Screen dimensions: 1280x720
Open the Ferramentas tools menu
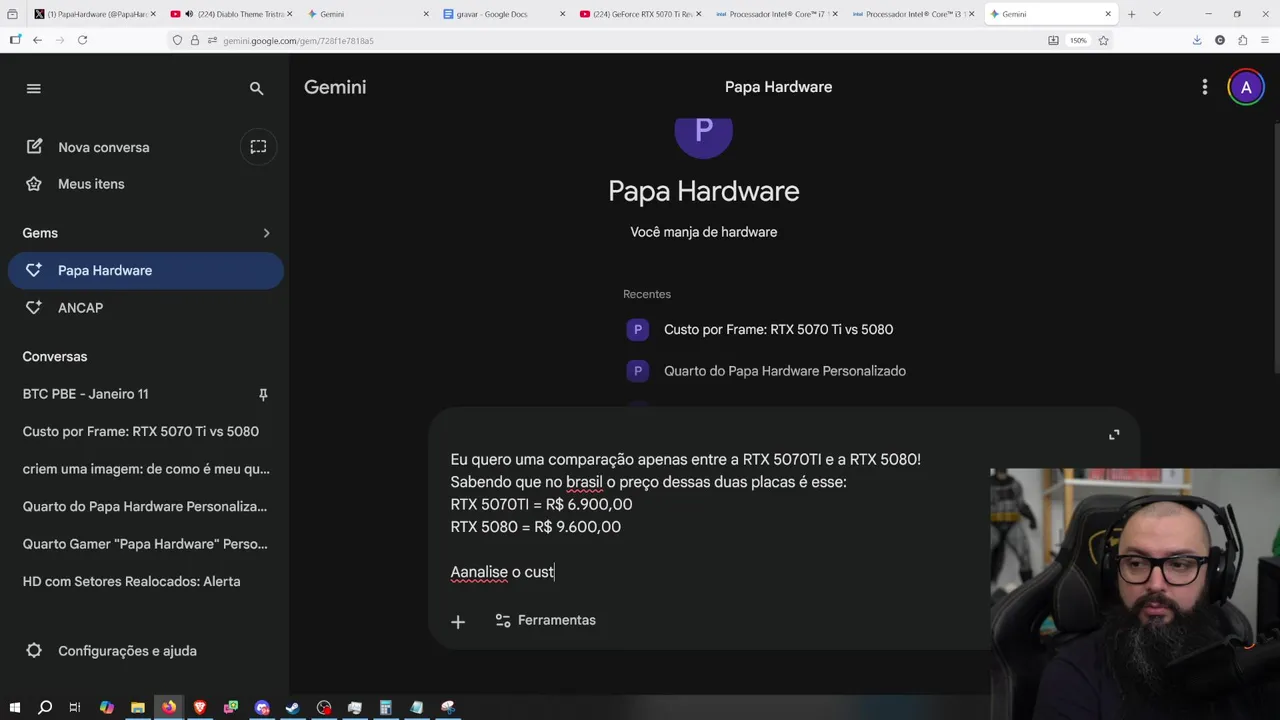coord(545,620)
